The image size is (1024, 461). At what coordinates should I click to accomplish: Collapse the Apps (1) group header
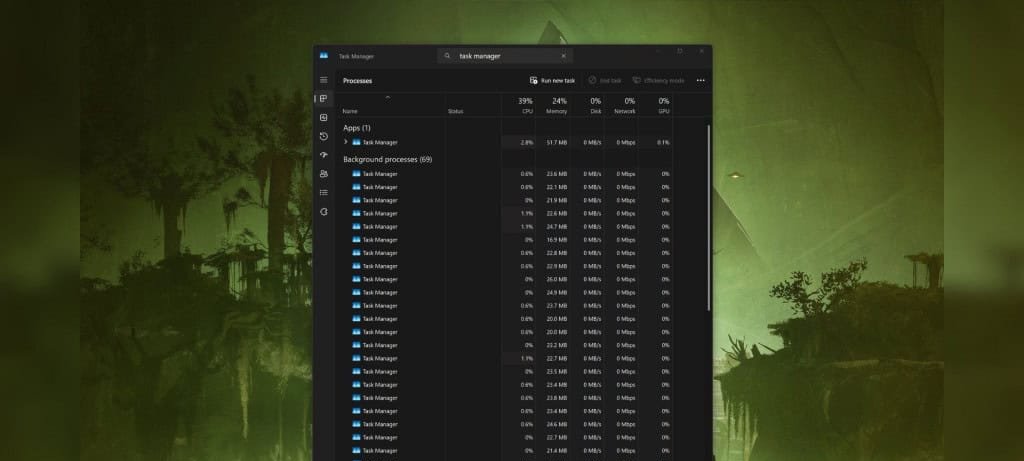(x=357, y=128)
